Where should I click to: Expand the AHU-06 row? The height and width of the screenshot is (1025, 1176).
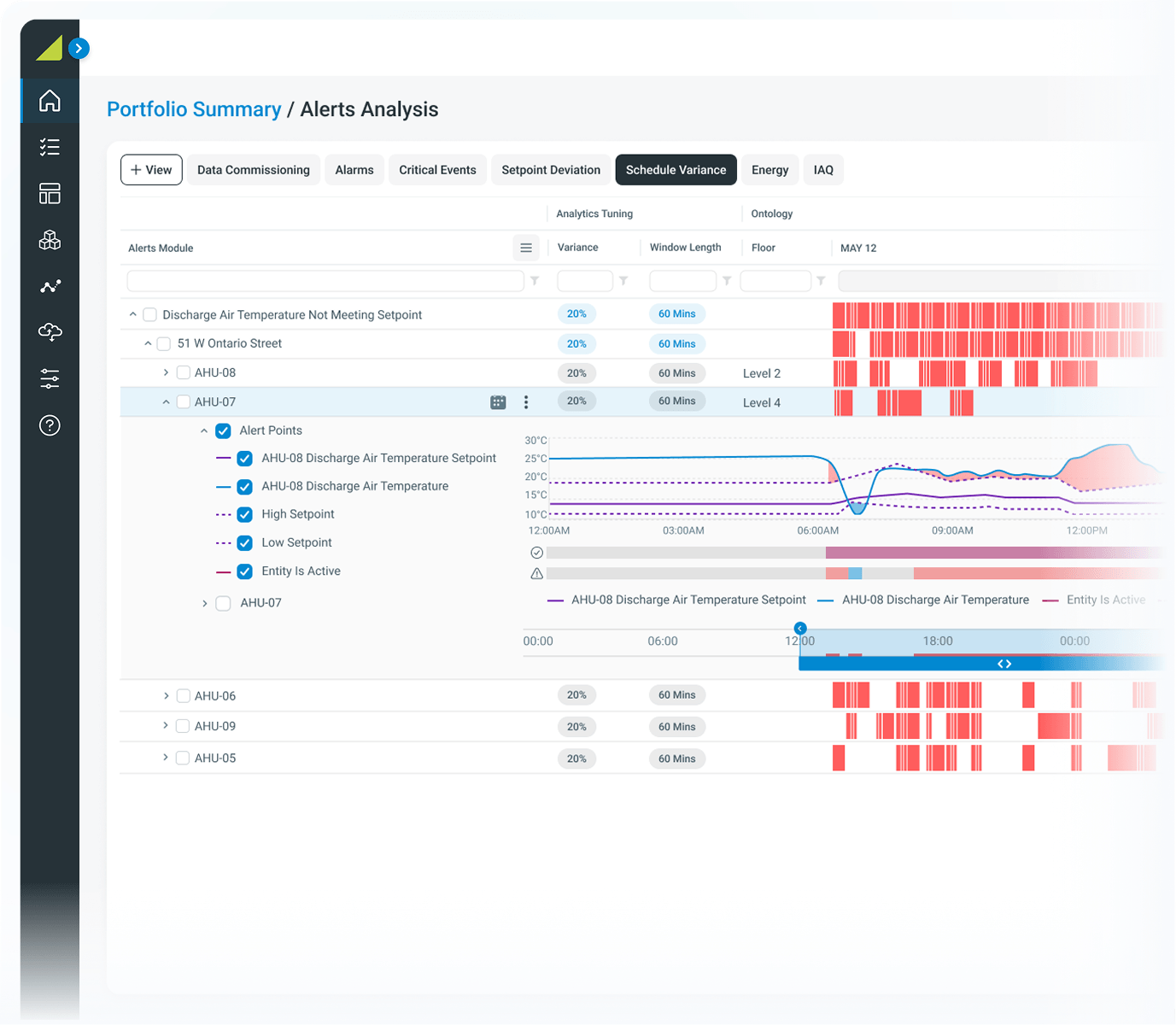[x=166, y=695]
